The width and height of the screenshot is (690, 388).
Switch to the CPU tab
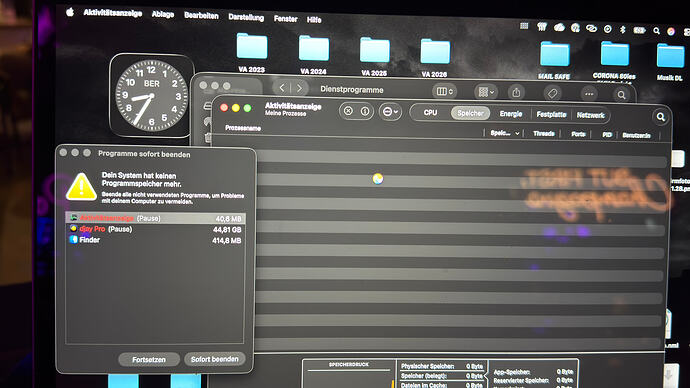coord(430,113)
